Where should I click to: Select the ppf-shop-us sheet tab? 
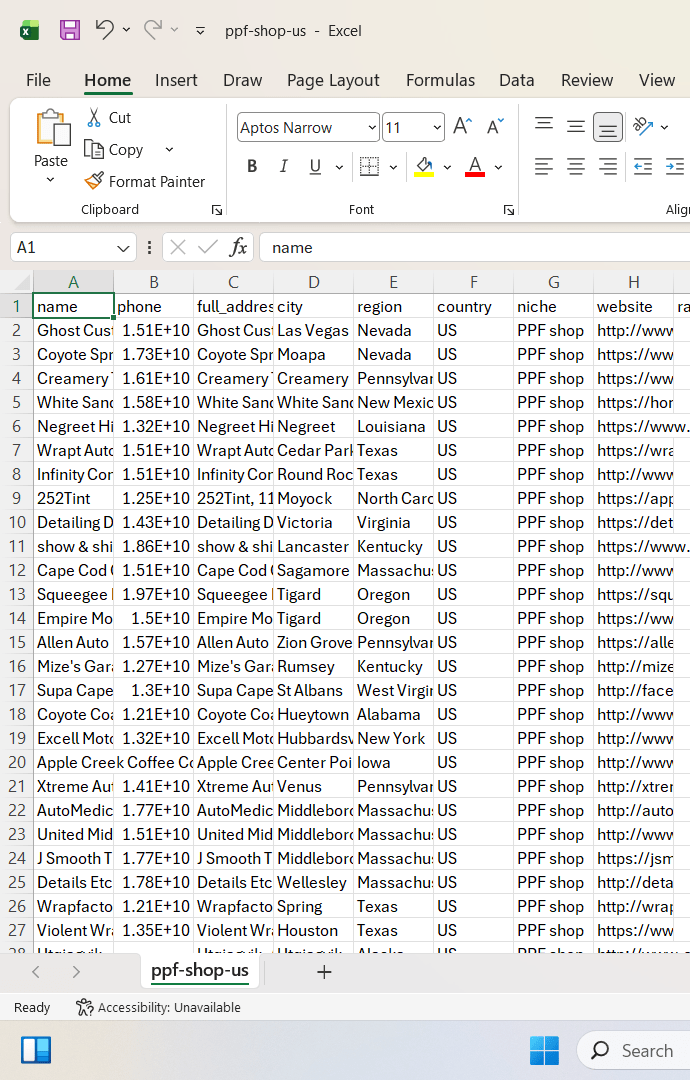click(200, 970)
